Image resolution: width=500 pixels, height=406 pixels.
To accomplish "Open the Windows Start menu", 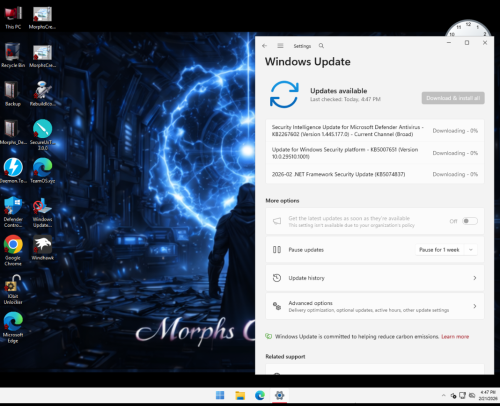I will (x=220, y=395).
